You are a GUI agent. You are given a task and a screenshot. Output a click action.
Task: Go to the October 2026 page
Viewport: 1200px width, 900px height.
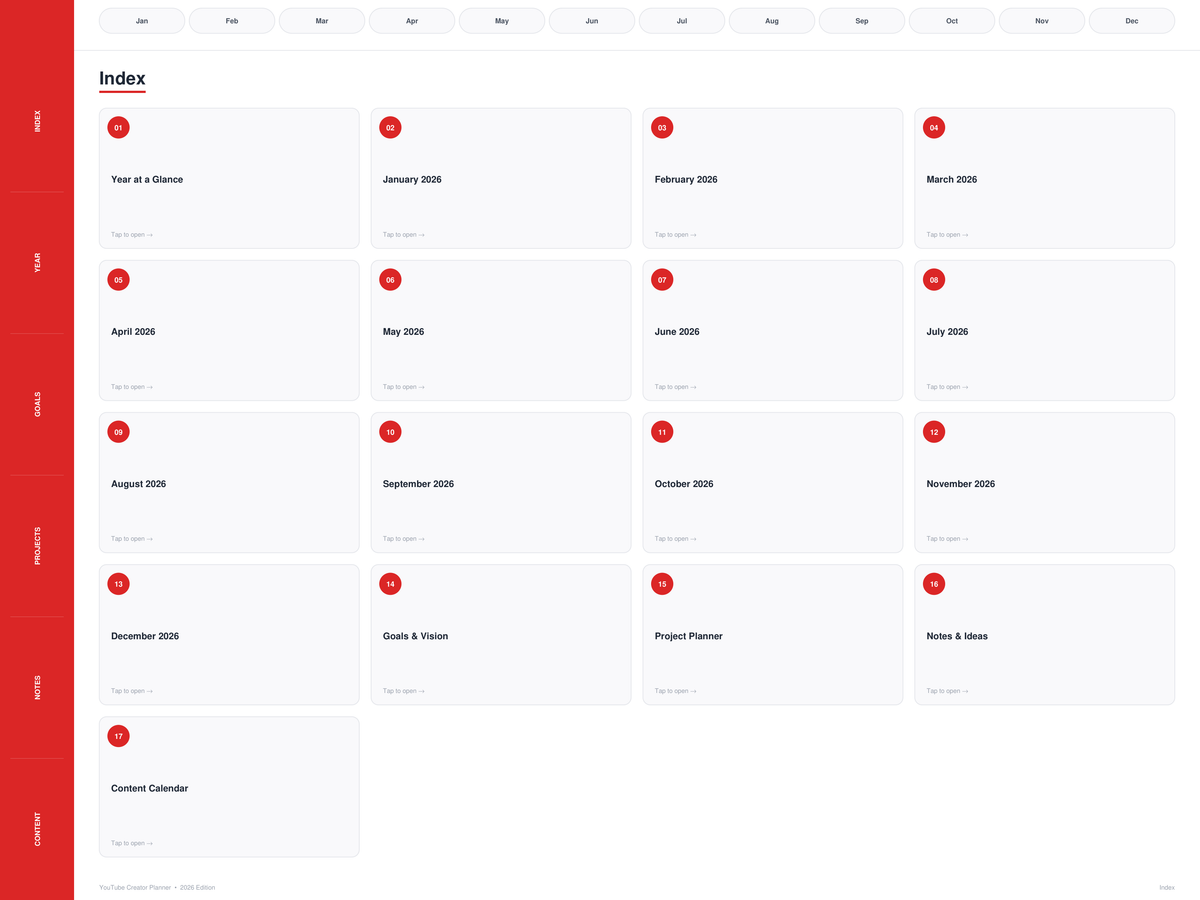[773, 482]
